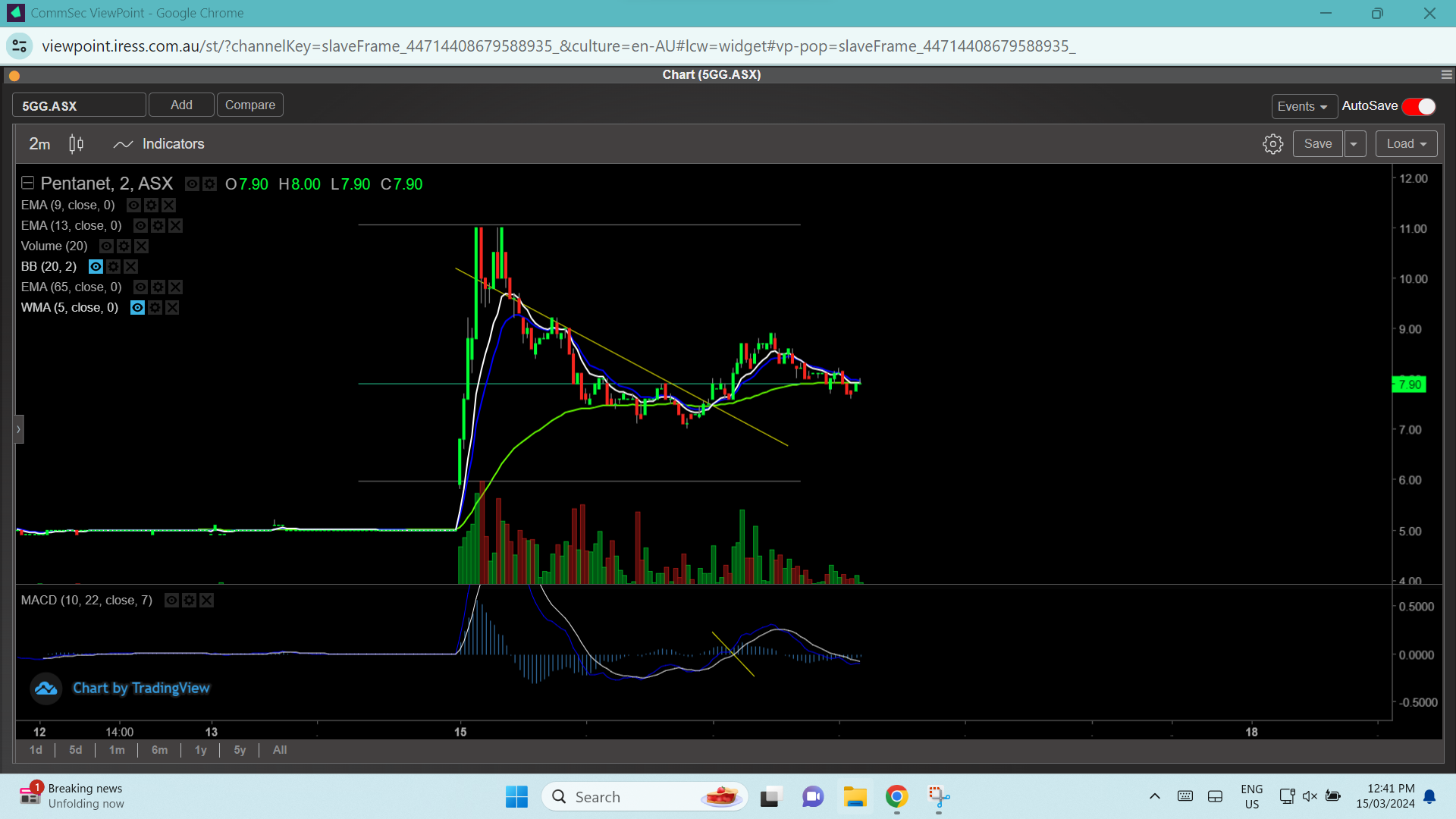This screenshot has width=1456, height=819.
Task: Open settings for Pentanet main series
Action: coord(210,184)
